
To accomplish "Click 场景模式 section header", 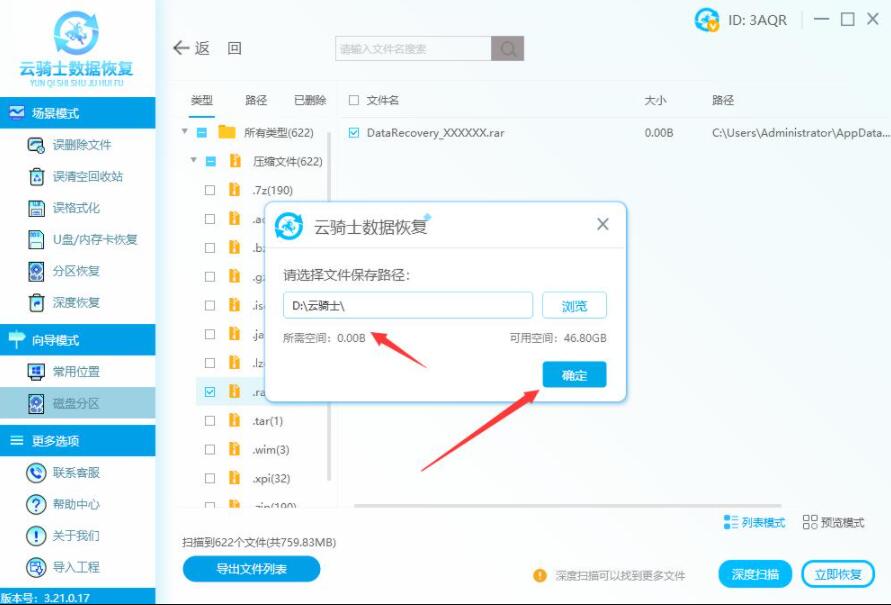I will click(77, 113).
